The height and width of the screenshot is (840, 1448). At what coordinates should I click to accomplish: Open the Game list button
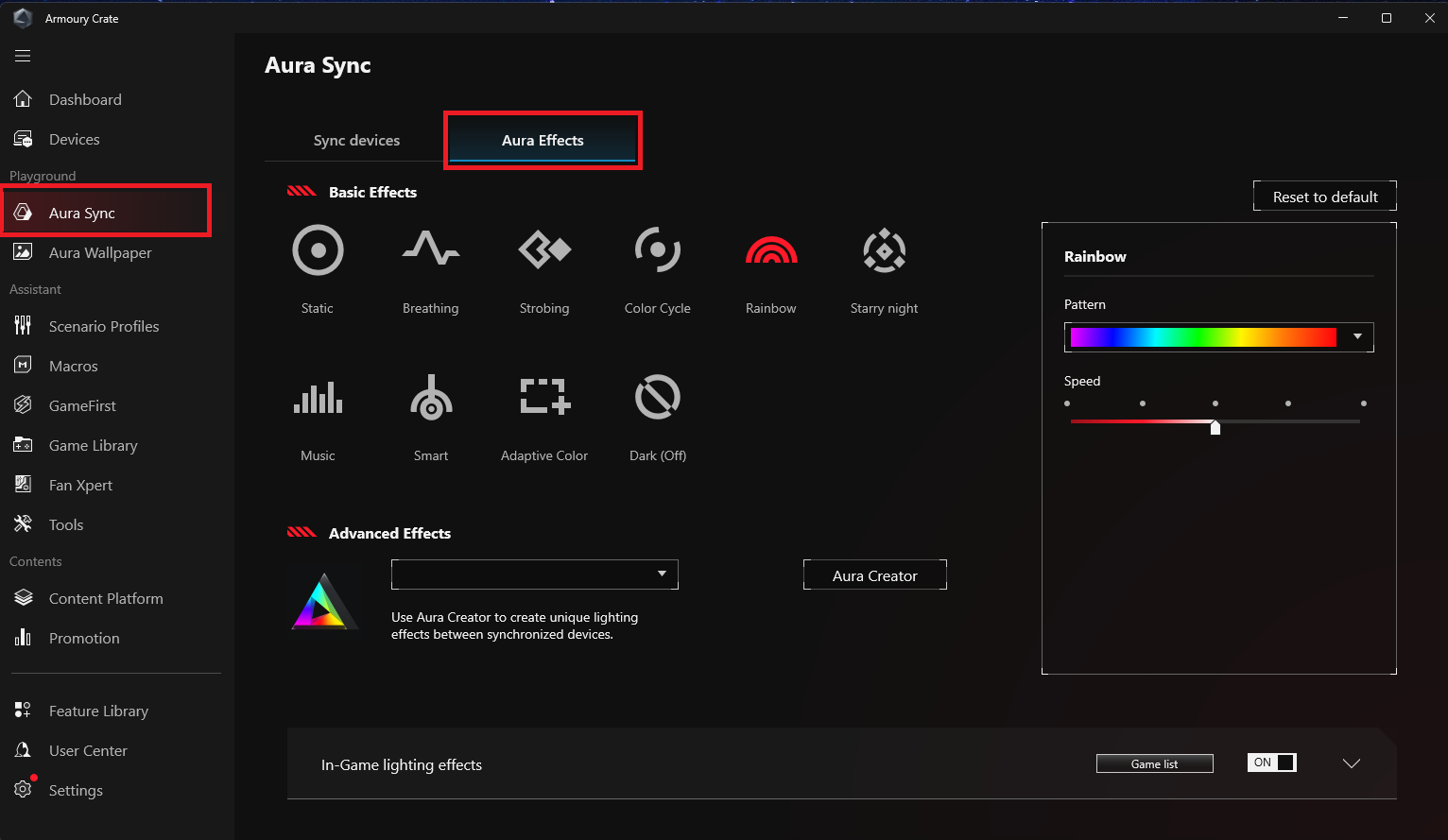coord(1155,763)
